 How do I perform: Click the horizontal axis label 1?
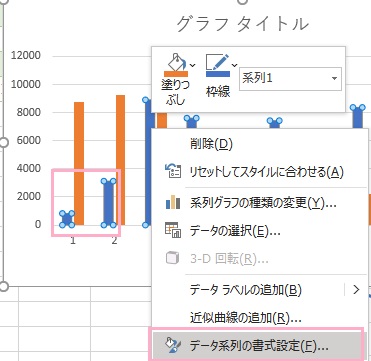coord(73,241)
